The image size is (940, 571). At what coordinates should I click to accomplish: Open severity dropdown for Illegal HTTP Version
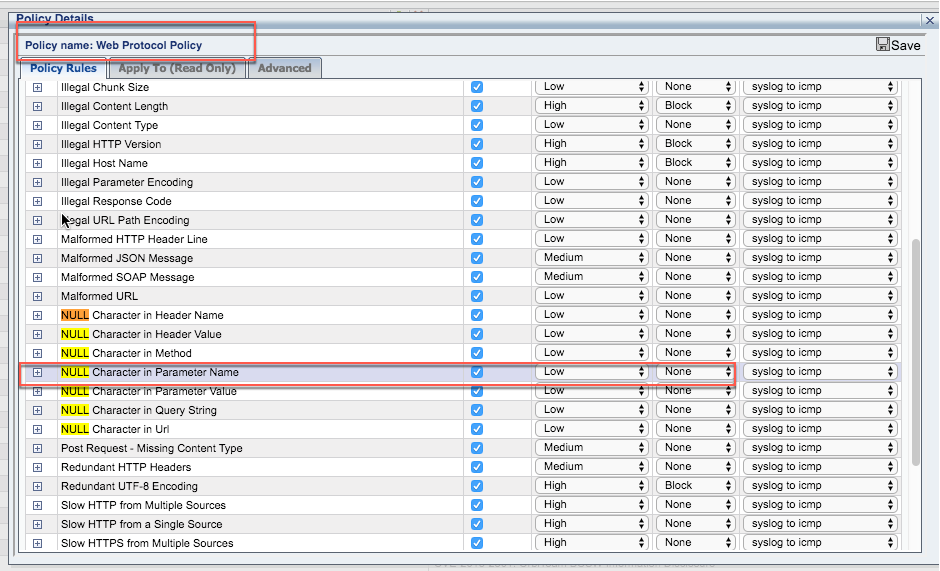click(x=593, y=144)
